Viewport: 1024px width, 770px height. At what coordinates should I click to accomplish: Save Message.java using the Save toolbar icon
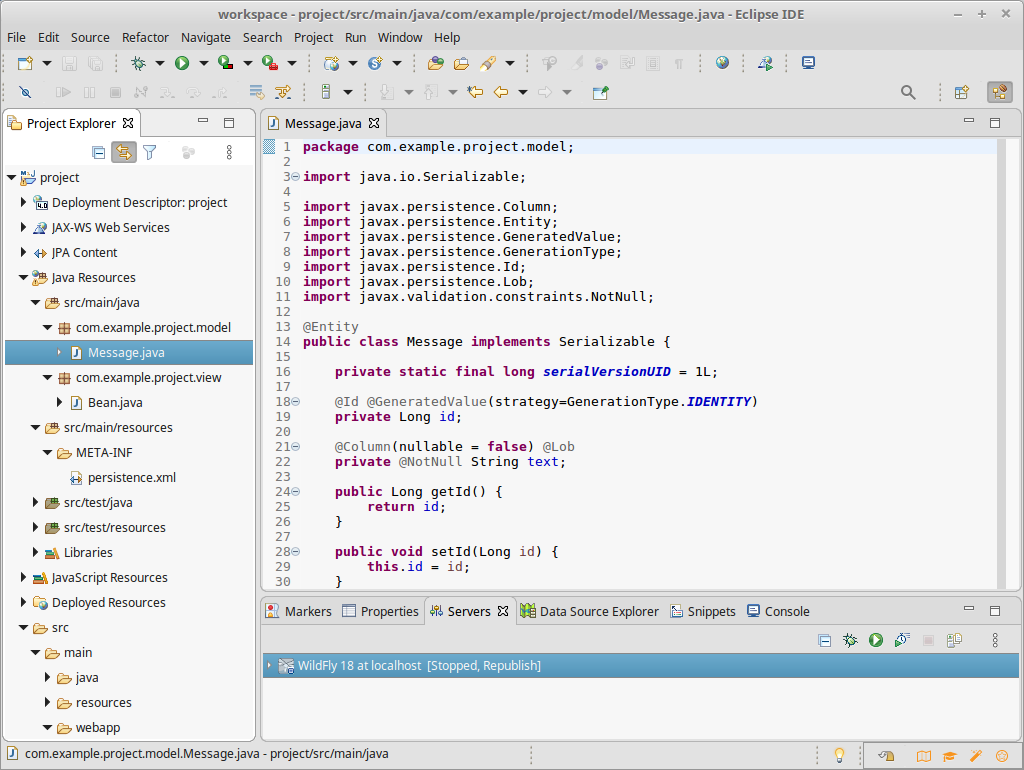[x=68, y=63]
